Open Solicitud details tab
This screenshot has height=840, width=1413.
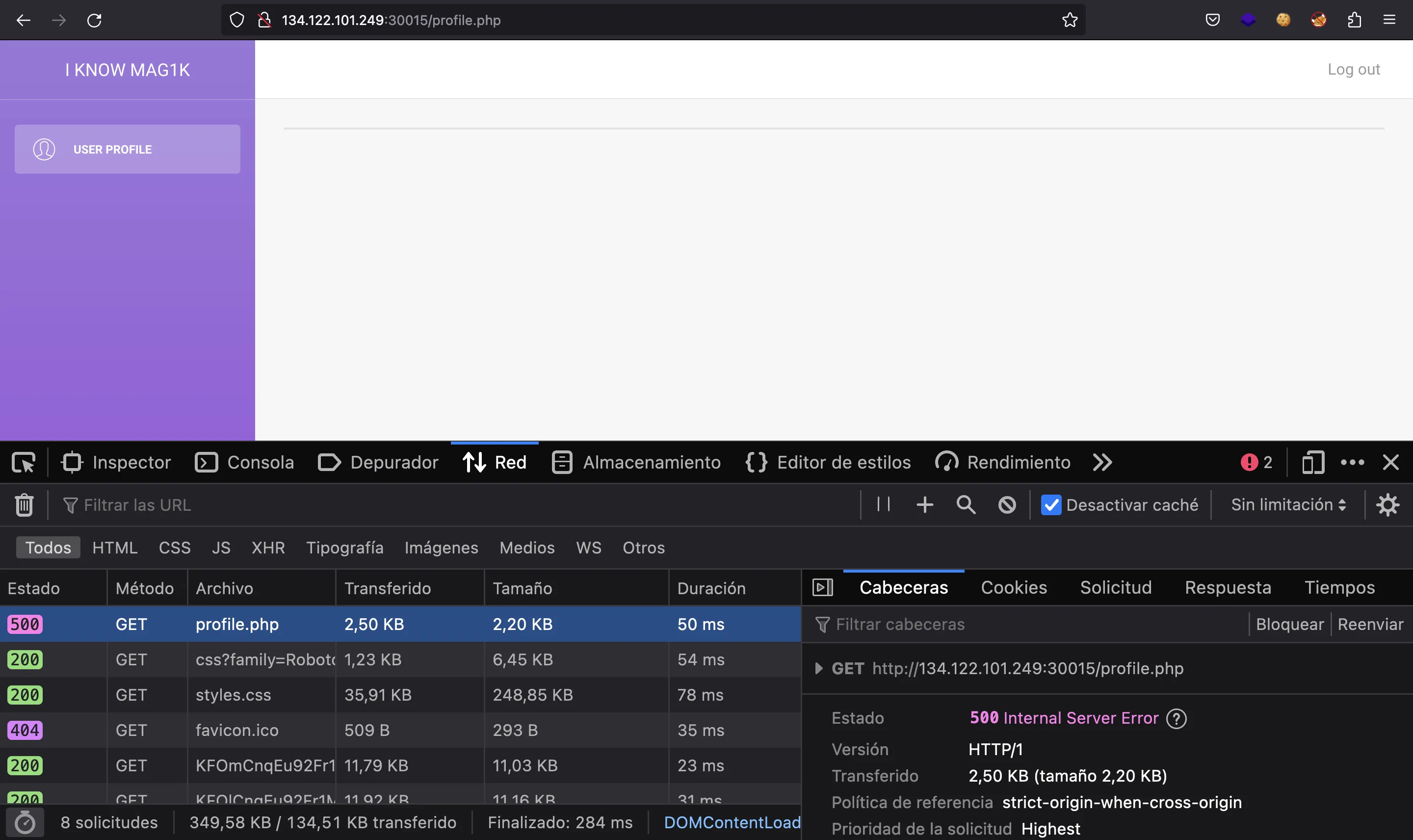tap(1115, 587)
